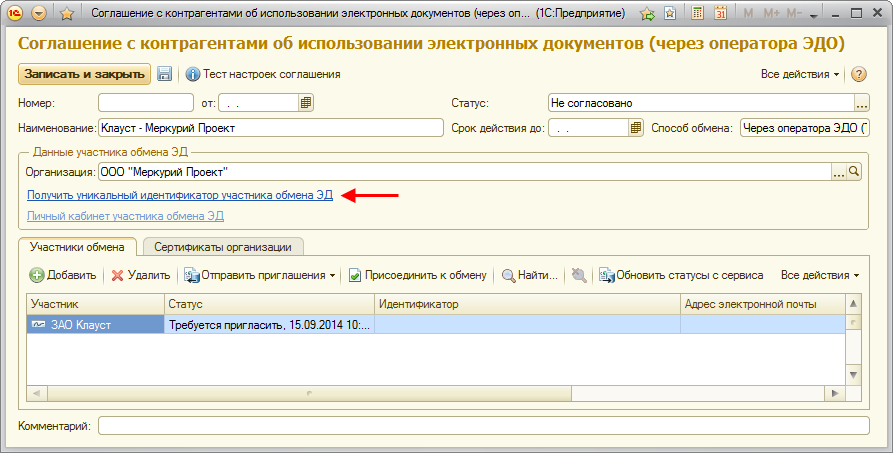
Task: Add to favorites via the document-star icon
Action: [670, 13]
